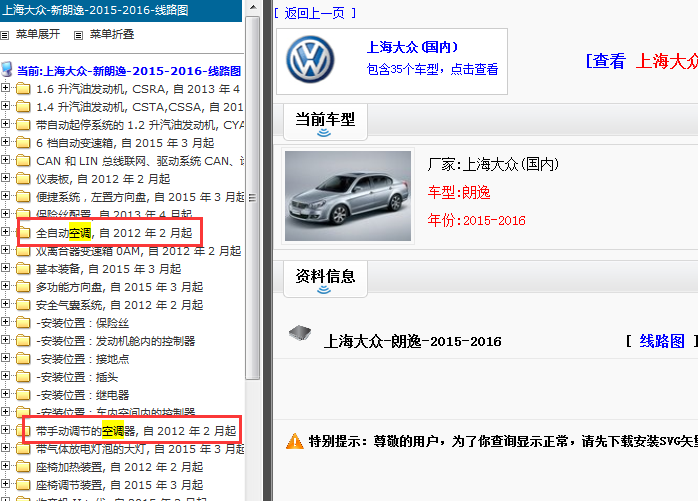The height and width of the screenshot is (501, 698).
Task: Click the warning triangle icon near 特别提示
Action: click(x=294, y=441)
